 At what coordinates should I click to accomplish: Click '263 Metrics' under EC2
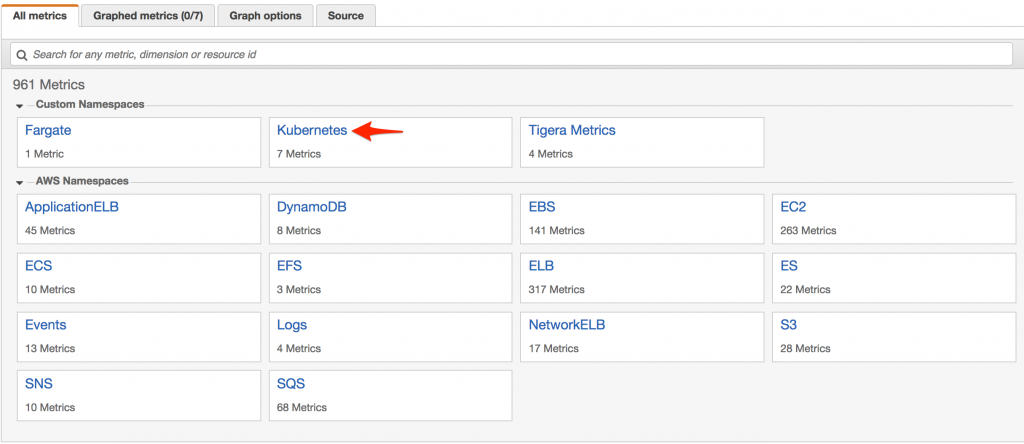click(x=808, y=230)
